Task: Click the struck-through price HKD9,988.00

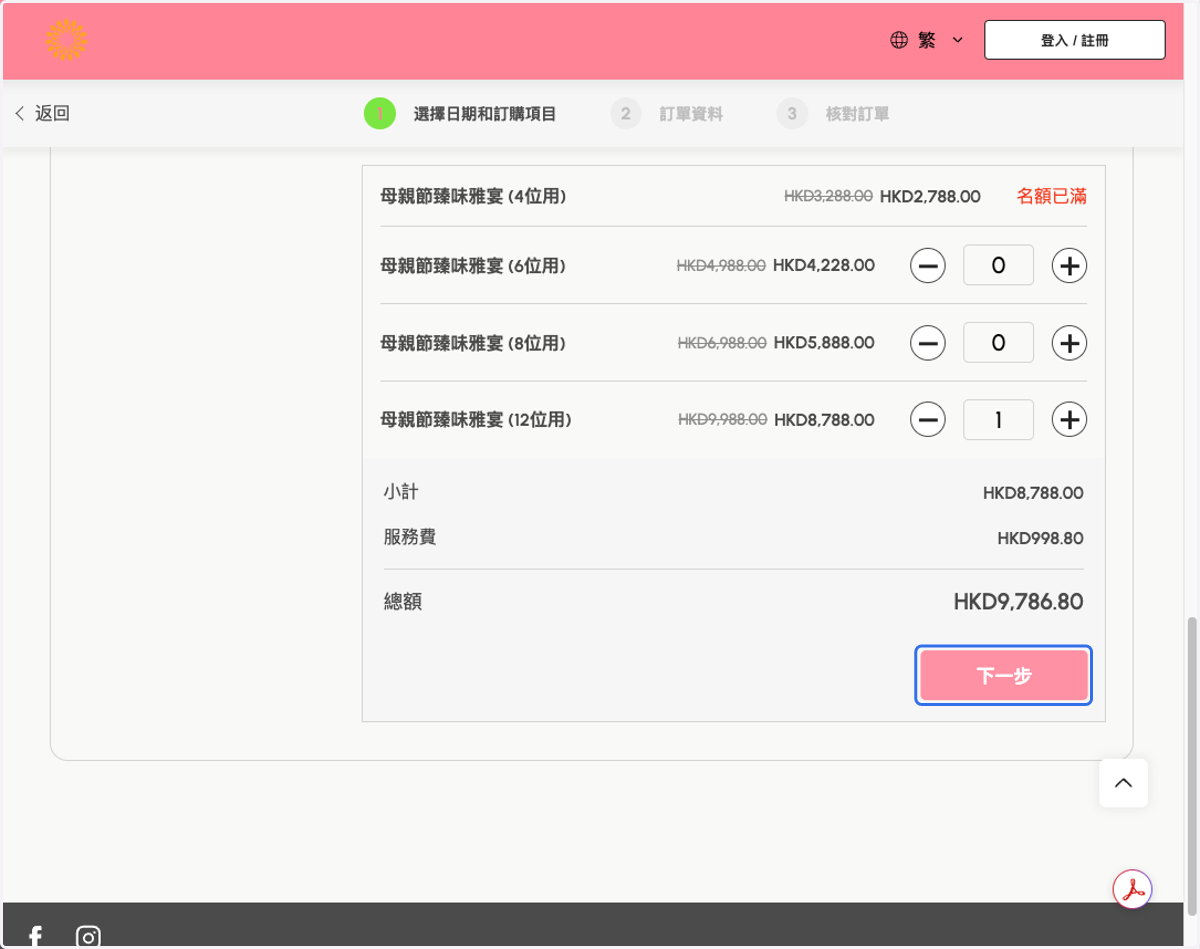Action: click(x=723, y=420)
